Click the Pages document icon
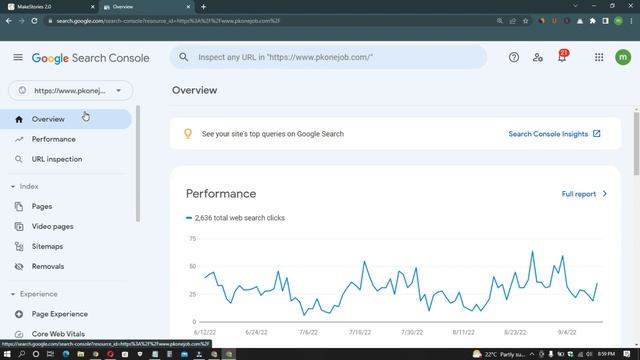 point(19,207)
